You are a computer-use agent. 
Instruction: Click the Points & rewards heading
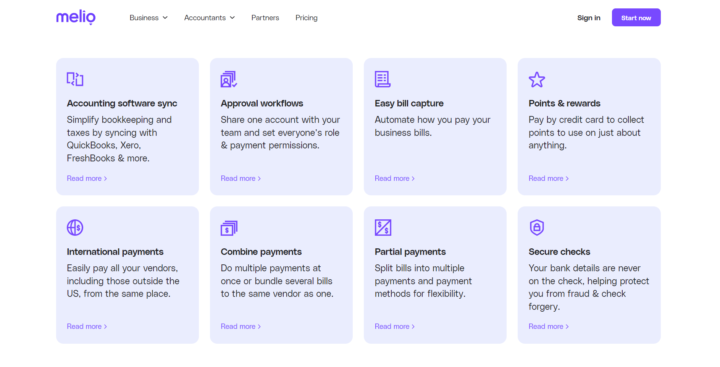pyautogui.click(x=564, y=103)
